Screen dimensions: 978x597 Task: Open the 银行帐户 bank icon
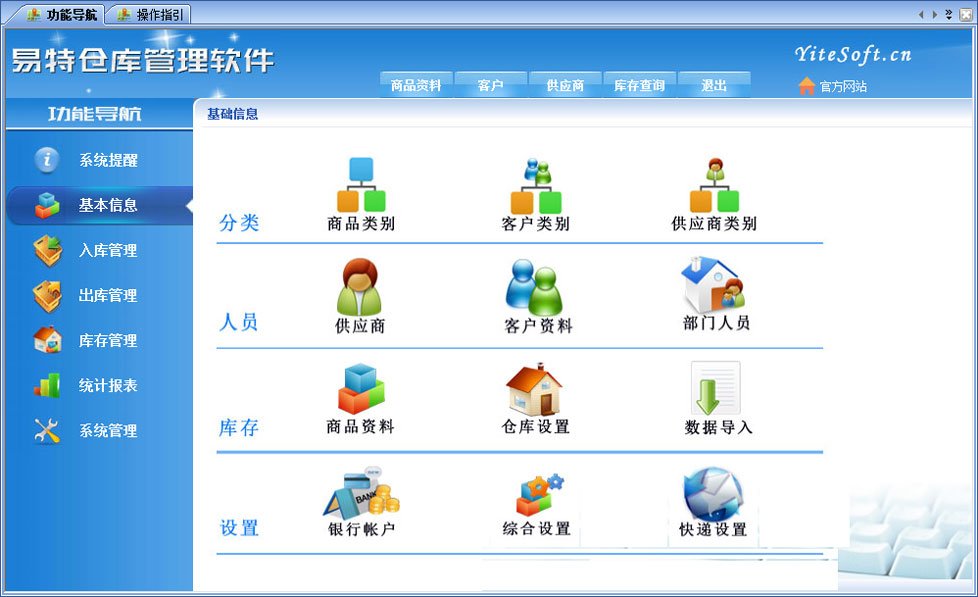(361, 492)
